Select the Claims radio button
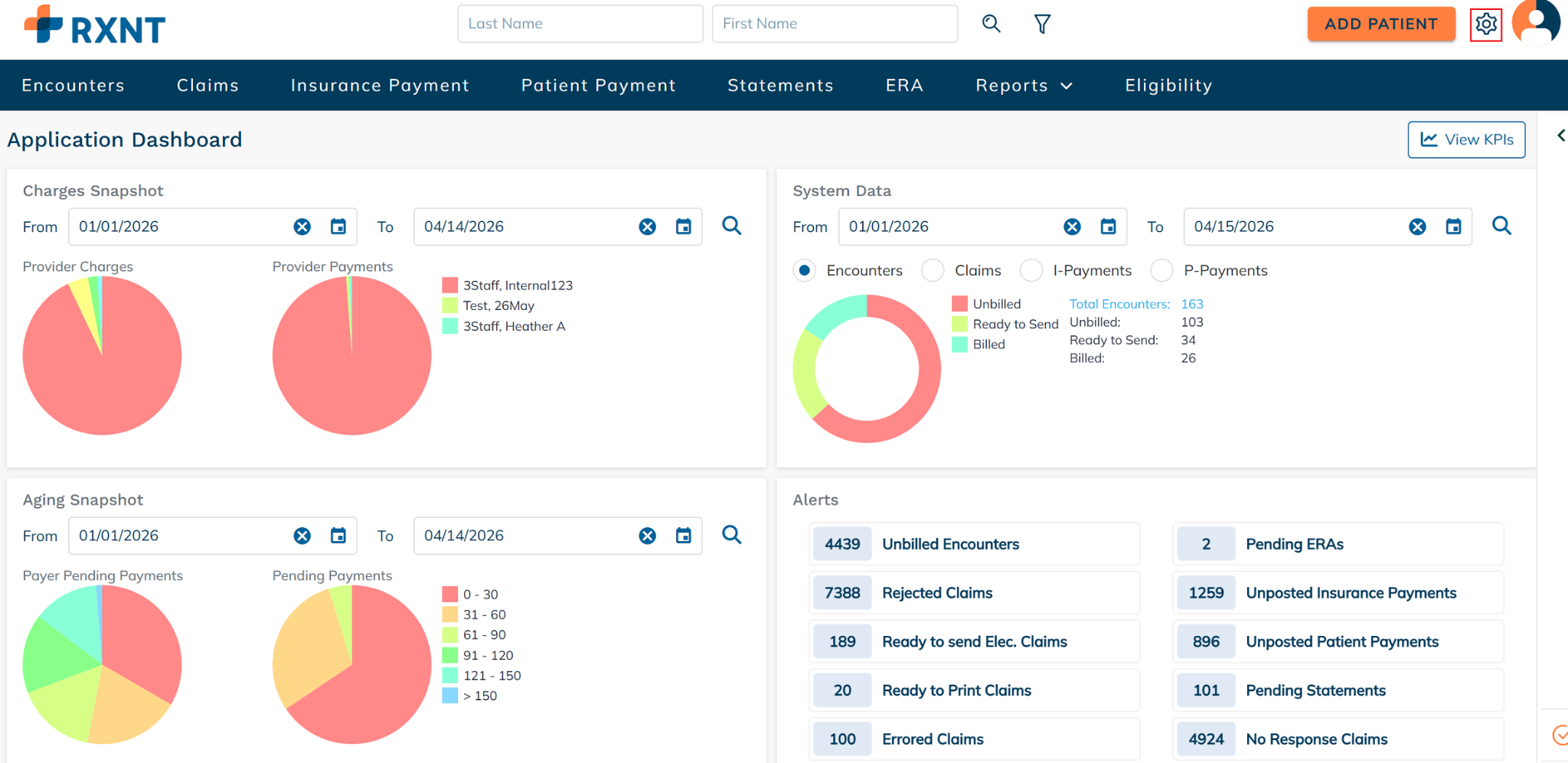Image resolution: width=1568 pixels, height=763 pixels. point(933,270)
